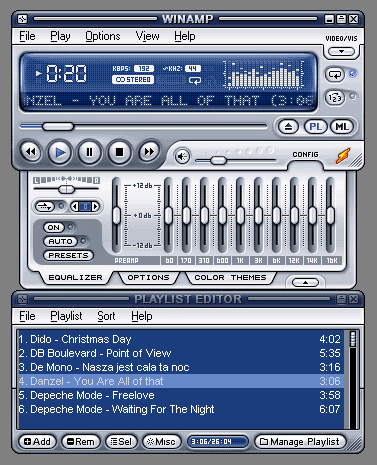Pause the current song

click(89, 152)
